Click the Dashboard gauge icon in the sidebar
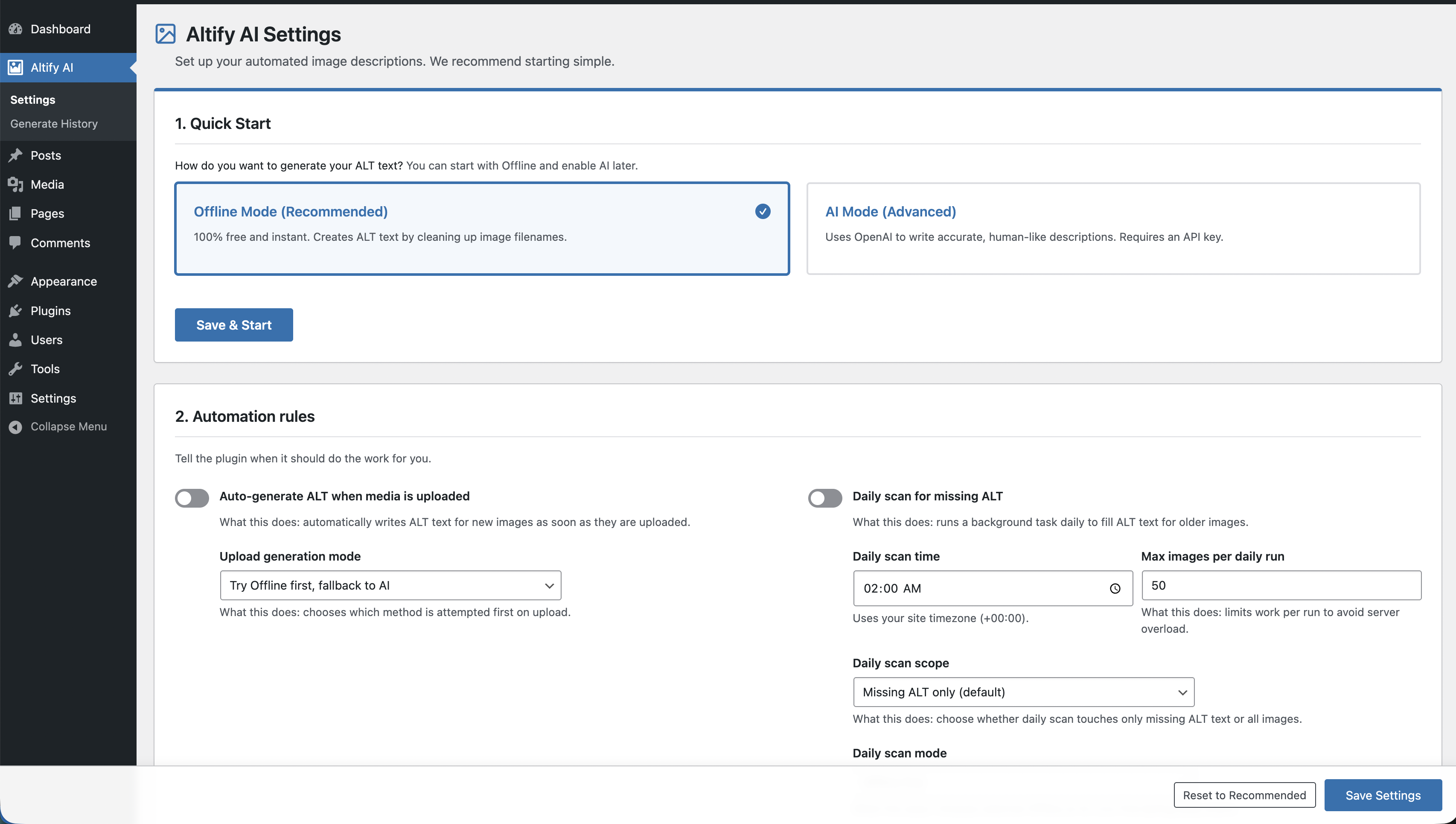The height and width of the screenshot is (824, 1456). (x=15, y=29)
